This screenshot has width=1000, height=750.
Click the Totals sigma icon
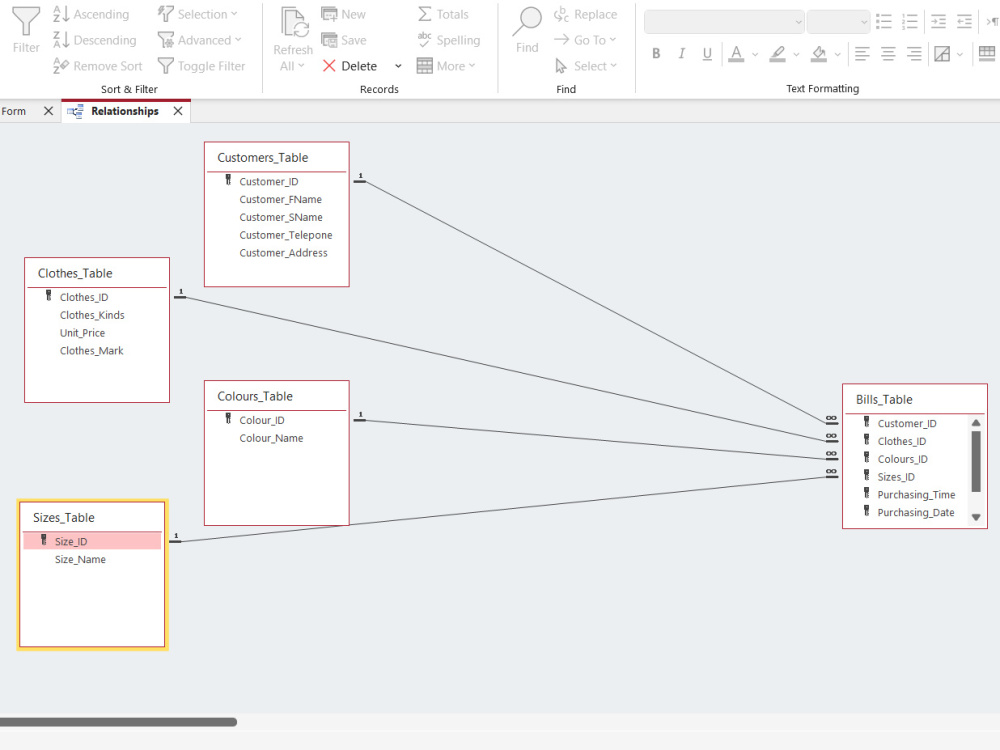tap(425, 14)
